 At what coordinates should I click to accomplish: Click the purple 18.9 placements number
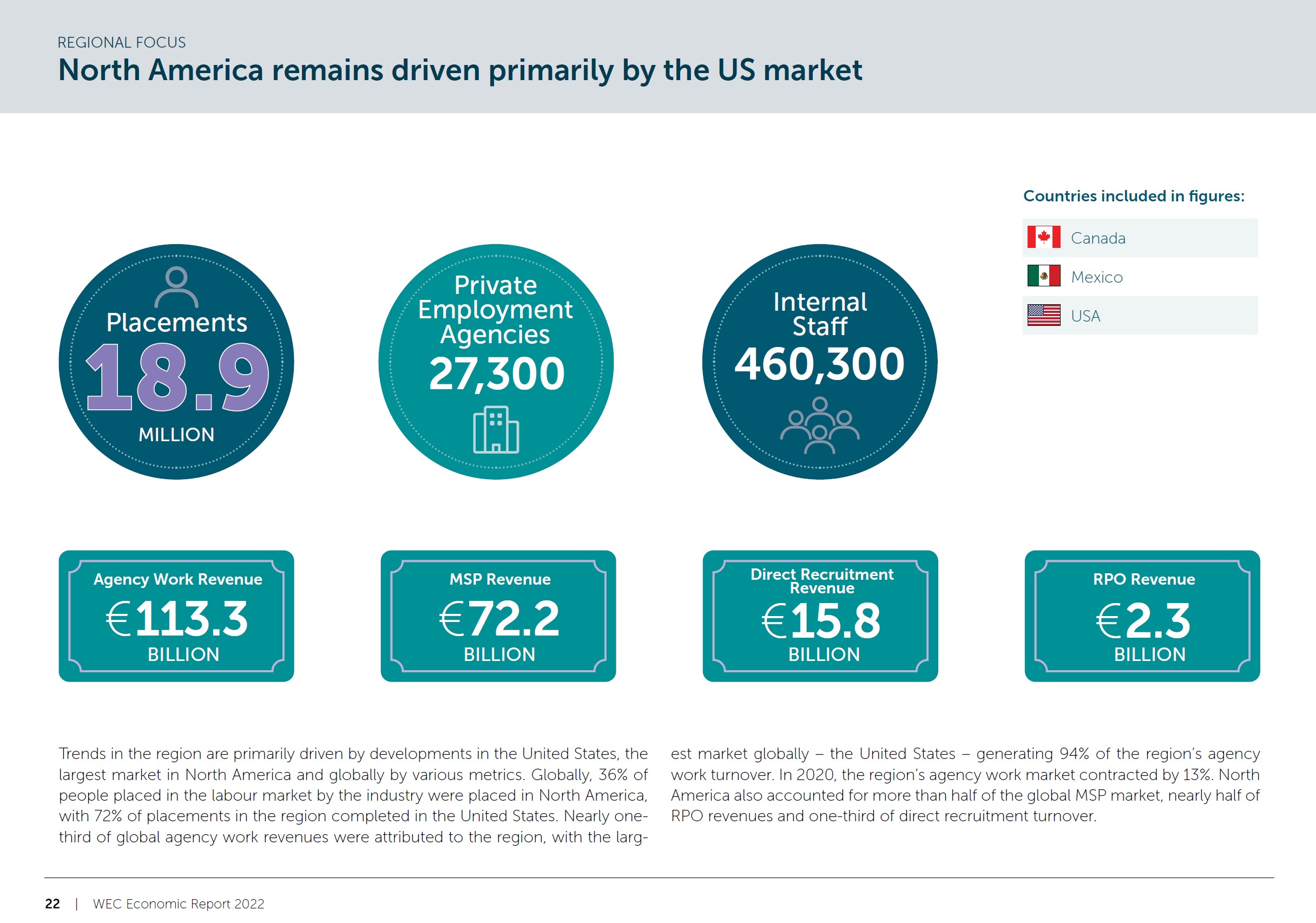pos(176,377)
